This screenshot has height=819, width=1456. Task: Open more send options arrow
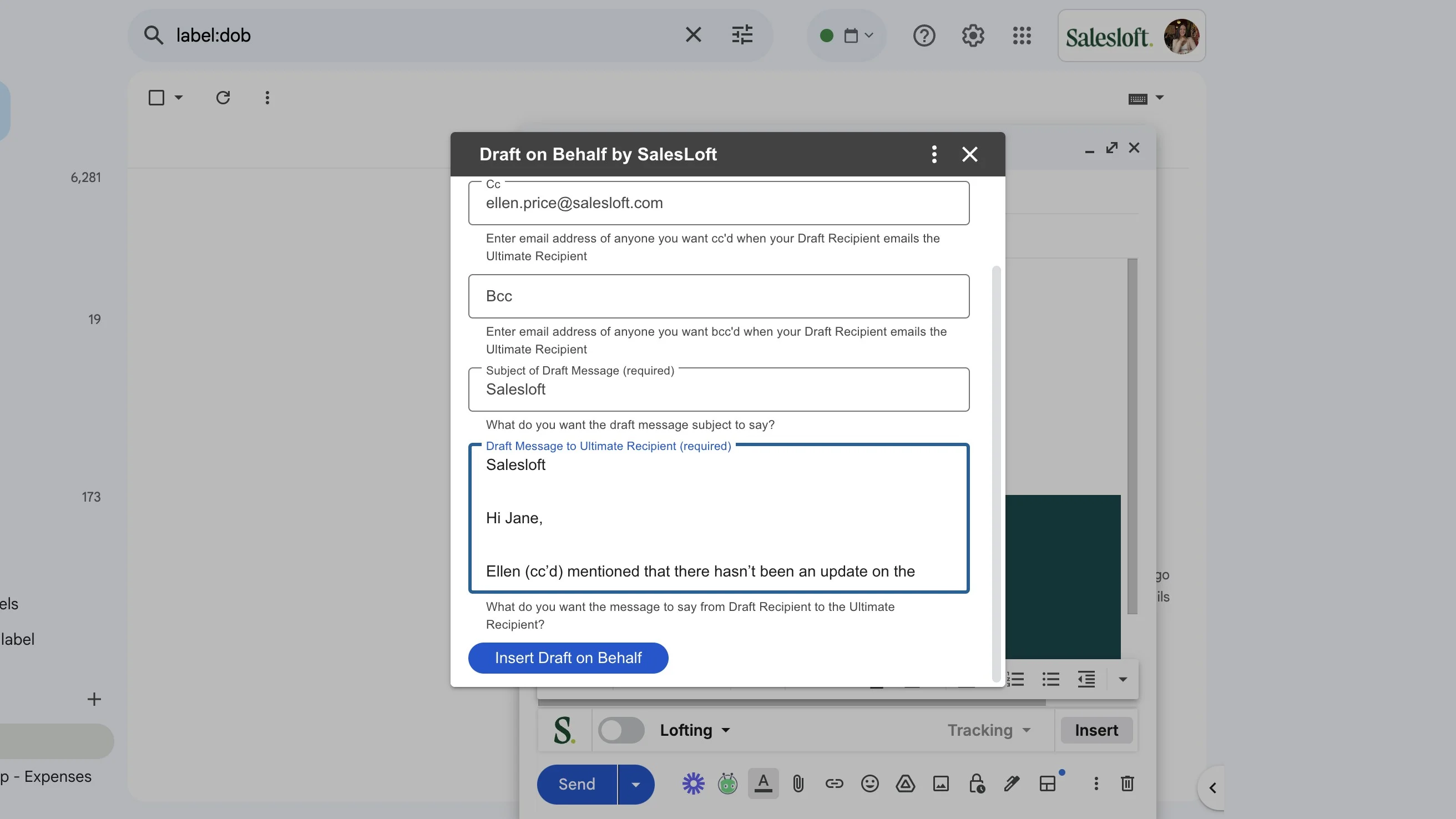tap(636, 784)
